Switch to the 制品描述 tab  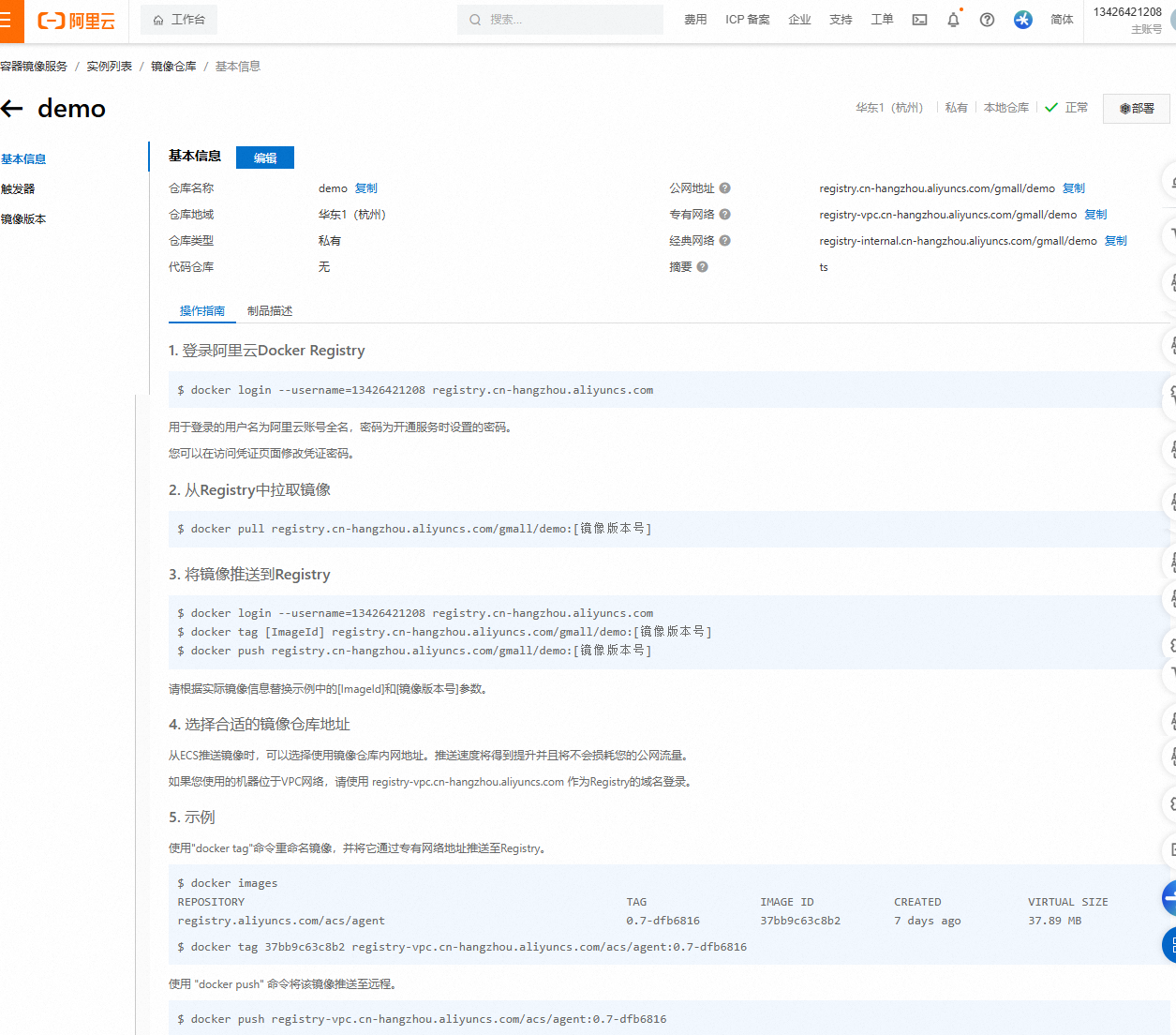tap(270, 311)
